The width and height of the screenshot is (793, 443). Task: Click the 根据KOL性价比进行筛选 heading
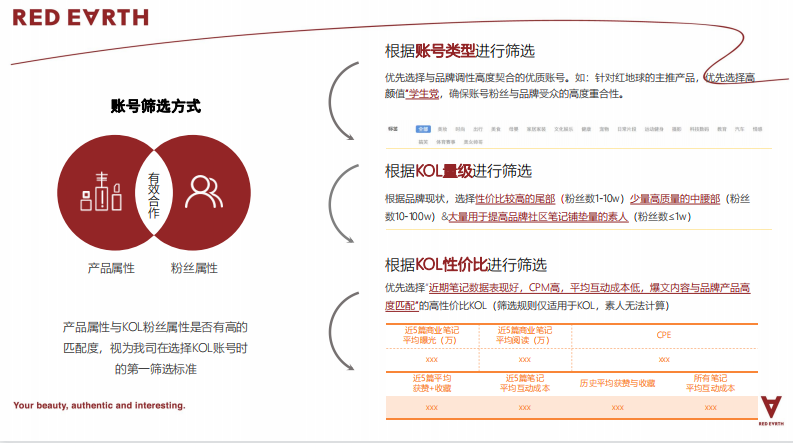tap(466, 264)
